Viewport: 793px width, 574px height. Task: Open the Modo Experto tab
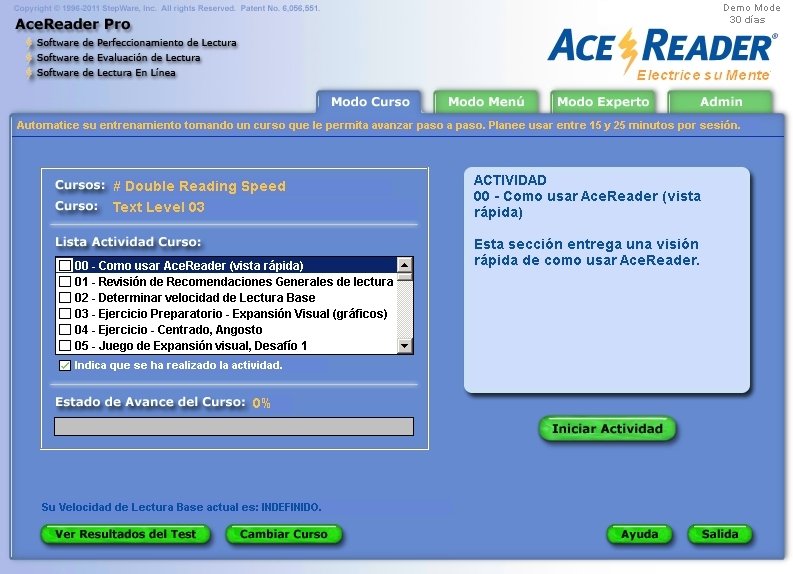[603, 102]
